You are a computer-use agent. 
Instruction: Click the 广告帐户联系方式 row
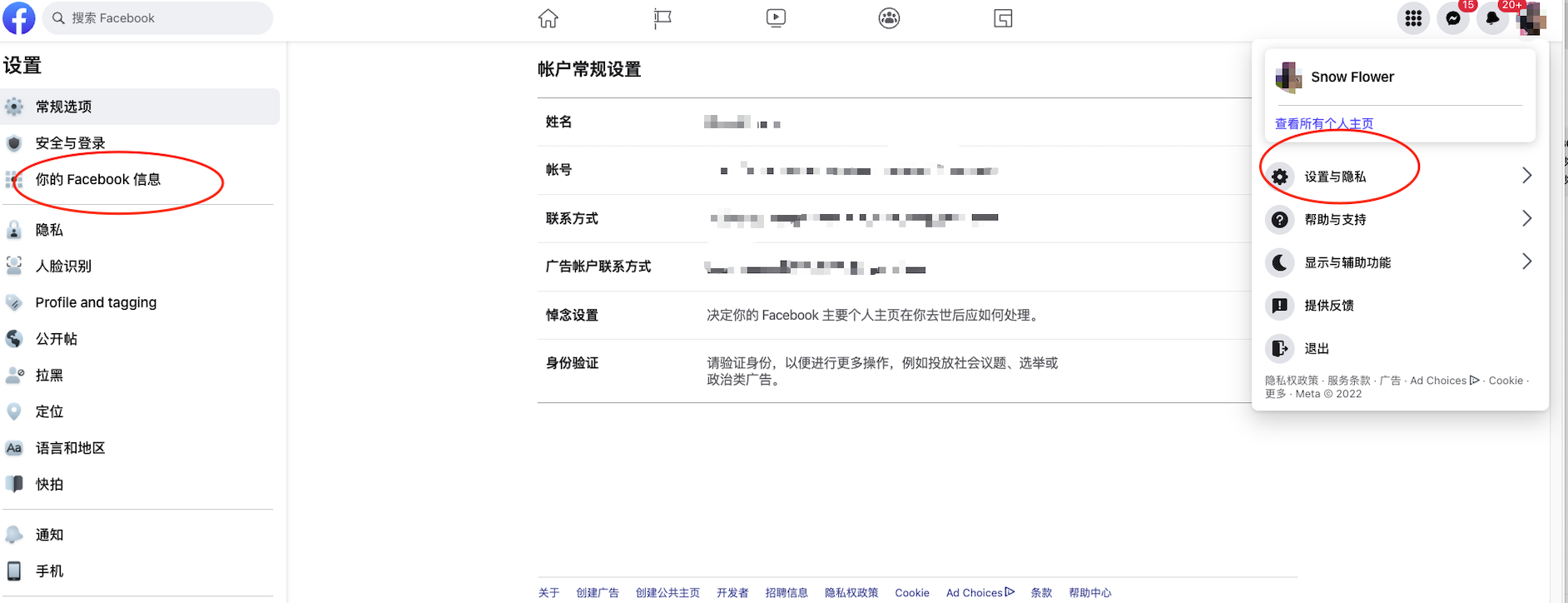(895, 267)
